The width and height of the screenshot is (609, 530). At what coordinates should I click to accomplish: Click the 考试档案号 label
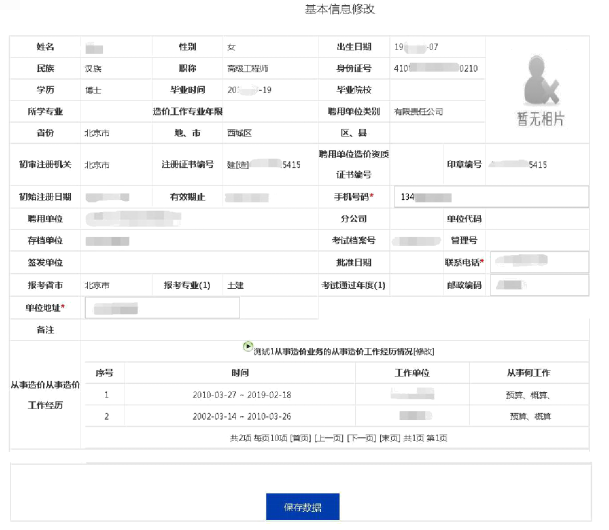(354, 241)
